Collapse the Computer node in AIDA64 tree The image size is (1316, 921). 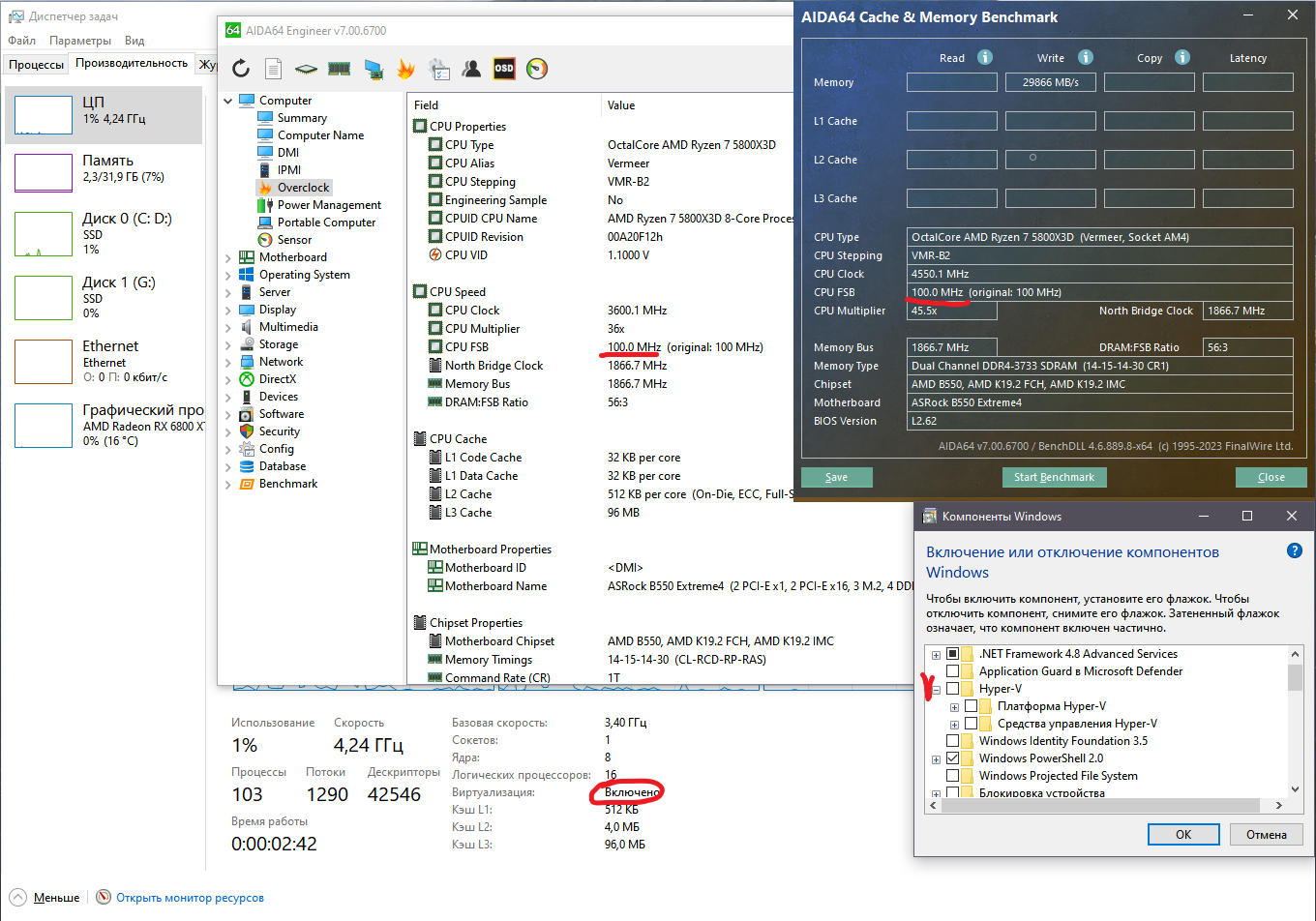tap(228, 101)
